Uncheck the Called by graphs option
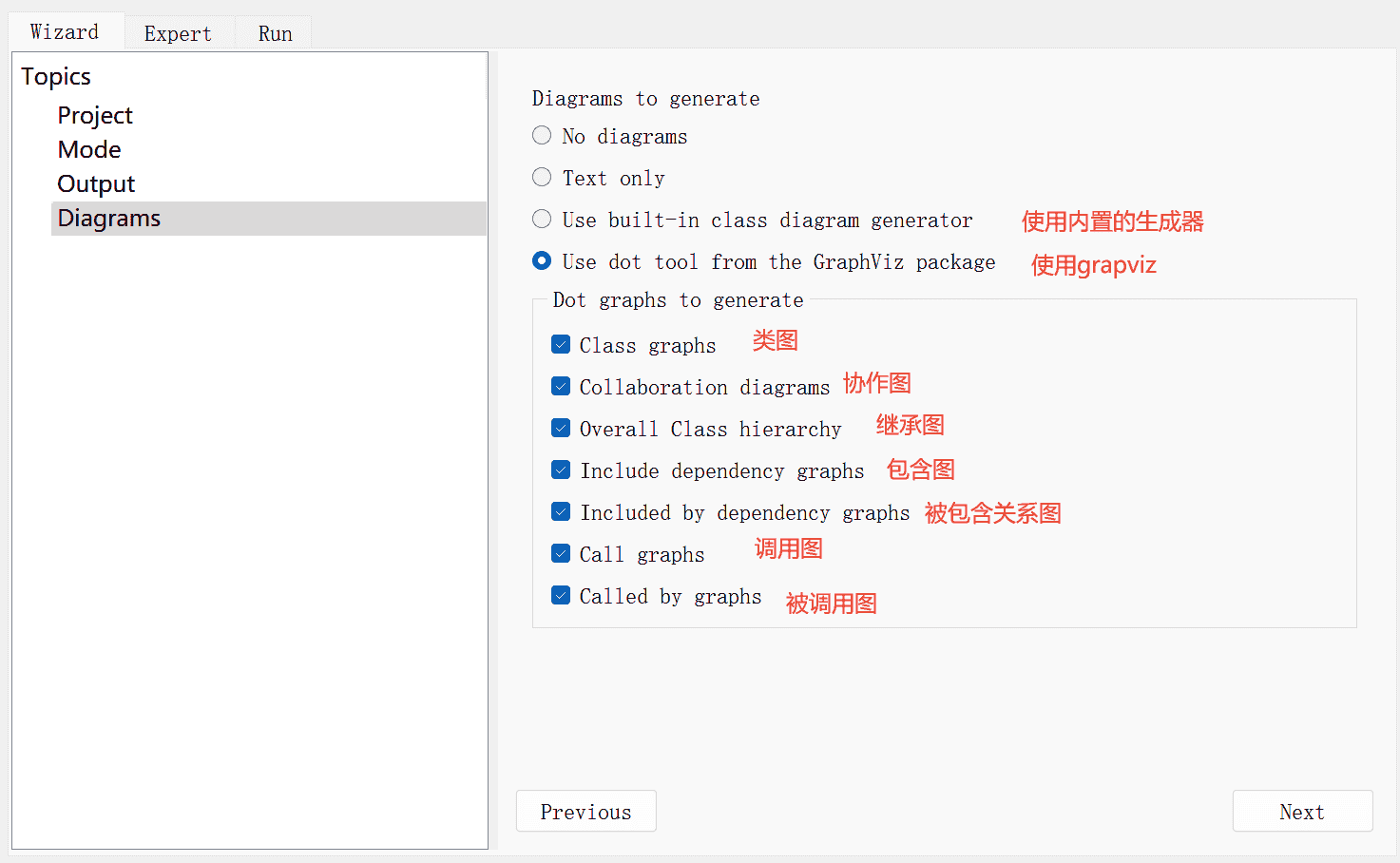The height and width of the screenshot is (863, 1400). [x=561, y=595]
